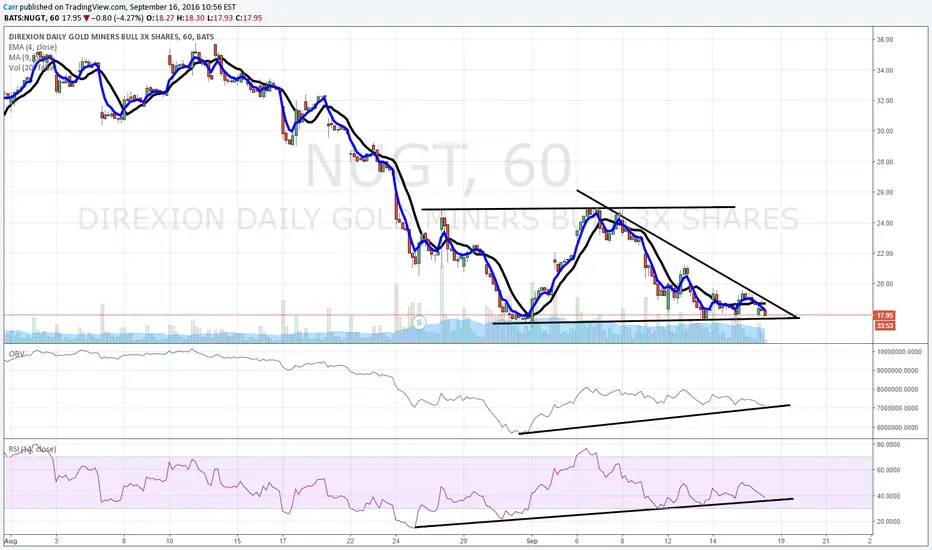Screen dimensions: 932x550
Task: Click the countdown timer tag 33:53
Action: tap(884, 326)
